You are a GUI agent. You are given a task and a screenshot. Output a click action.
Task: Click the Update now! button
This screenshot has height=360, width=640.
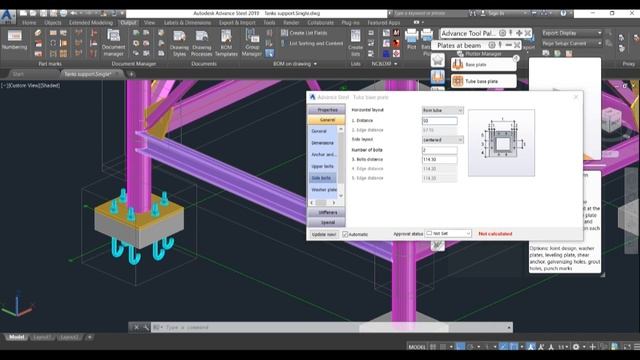tap(324, 234)
